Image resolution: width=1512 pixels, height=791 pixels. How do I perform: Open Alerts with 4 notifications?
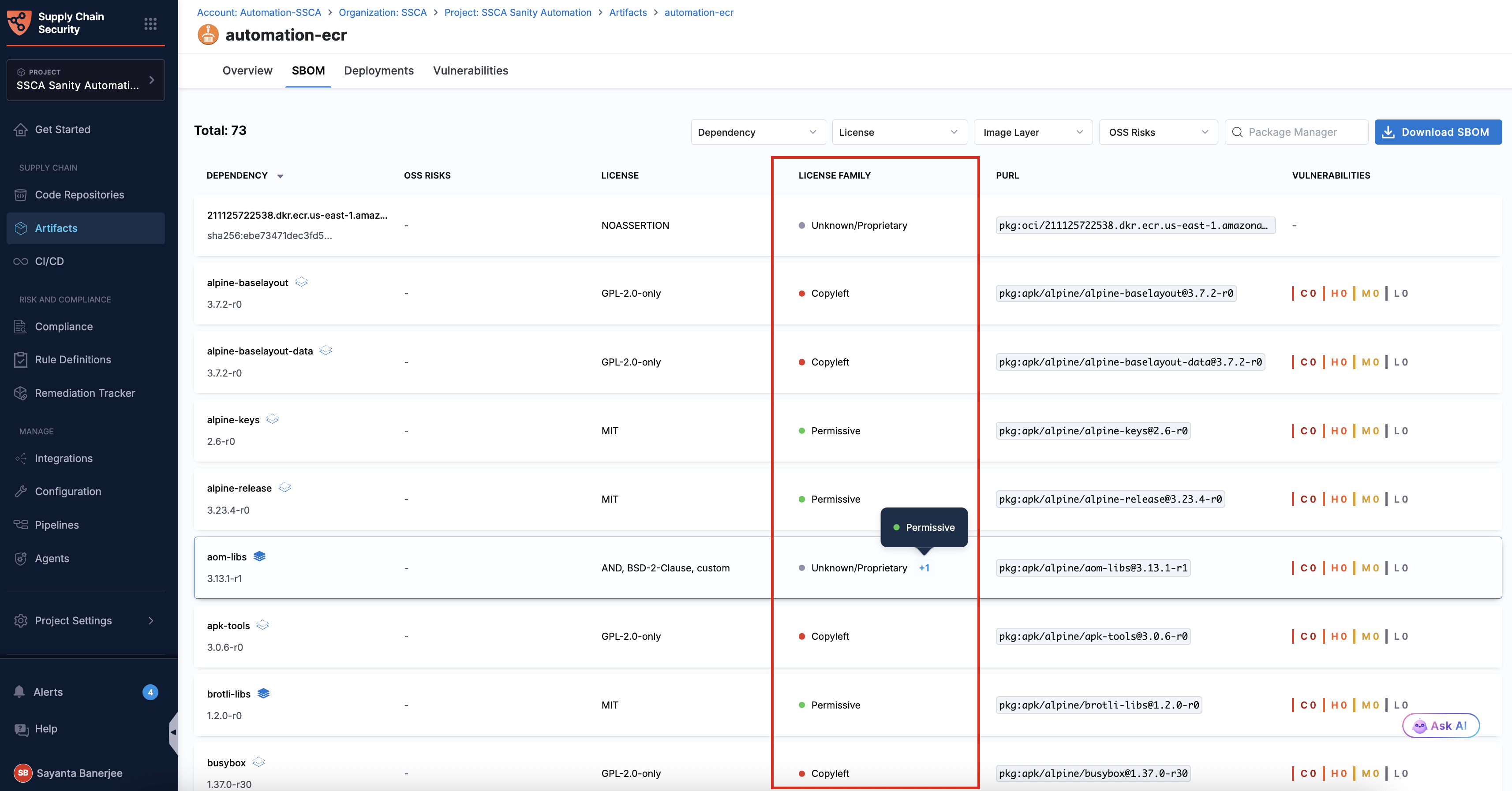86,692
